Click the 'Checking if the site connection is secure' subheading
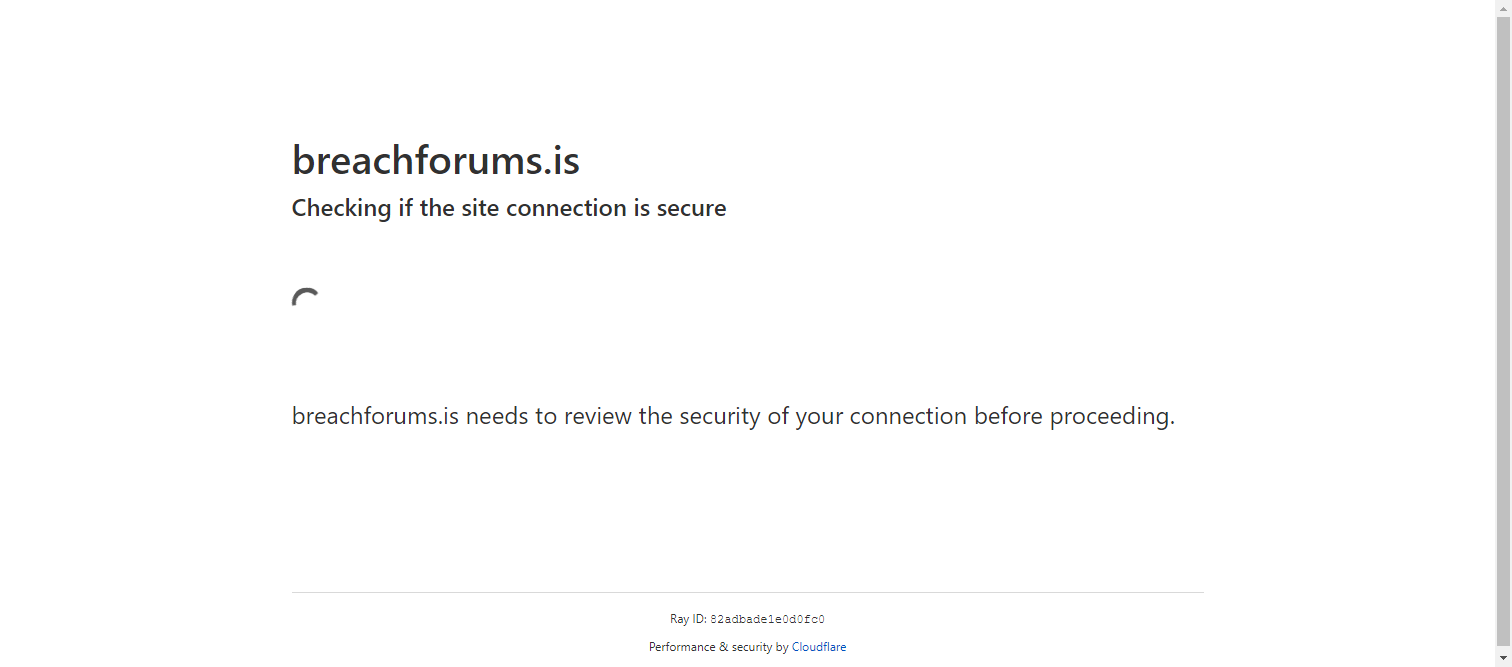Viewport: 1512px width, 667px height. coord(509,208)
